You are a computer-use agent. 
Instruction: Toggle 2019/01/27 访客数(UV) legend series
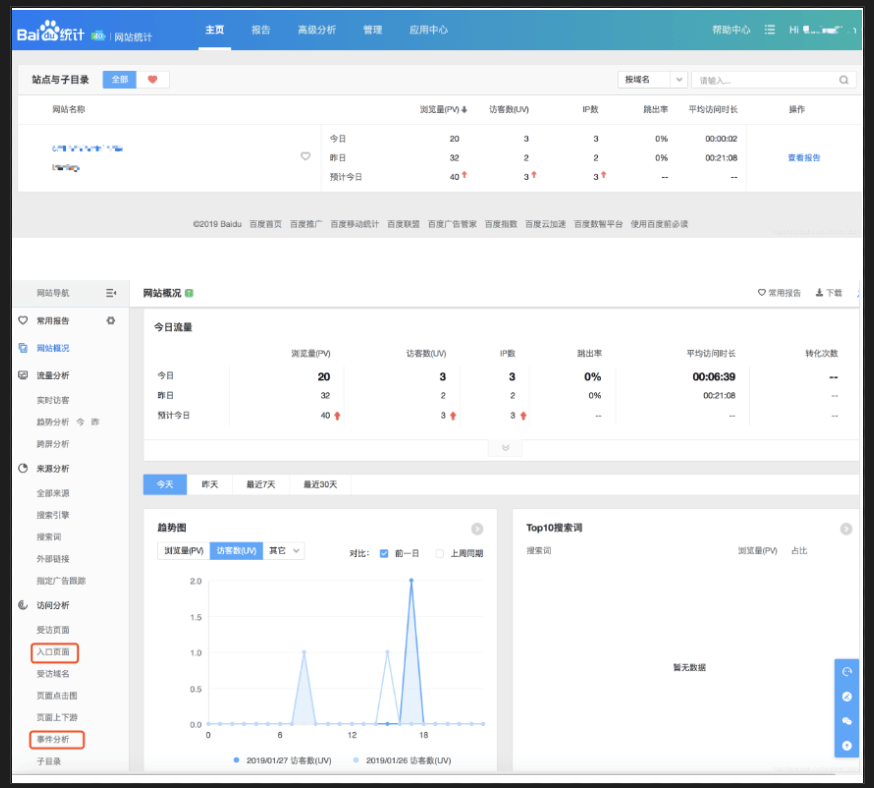click(283, 760)
